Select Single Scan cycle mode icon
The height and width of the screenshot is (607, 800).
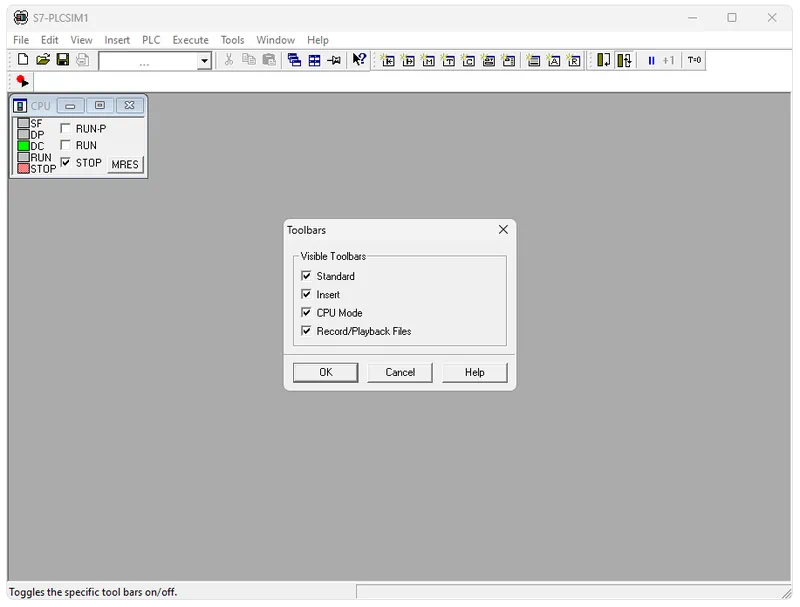click(x=604, y=60)
